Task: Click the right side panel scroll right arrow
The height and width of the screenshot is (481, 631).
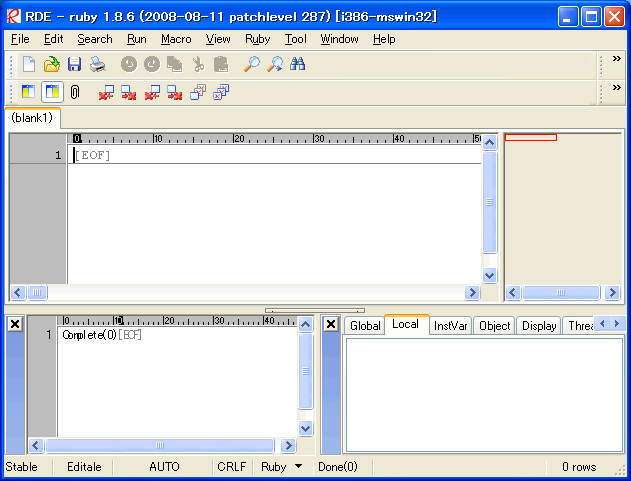Action: pos(612,292)
